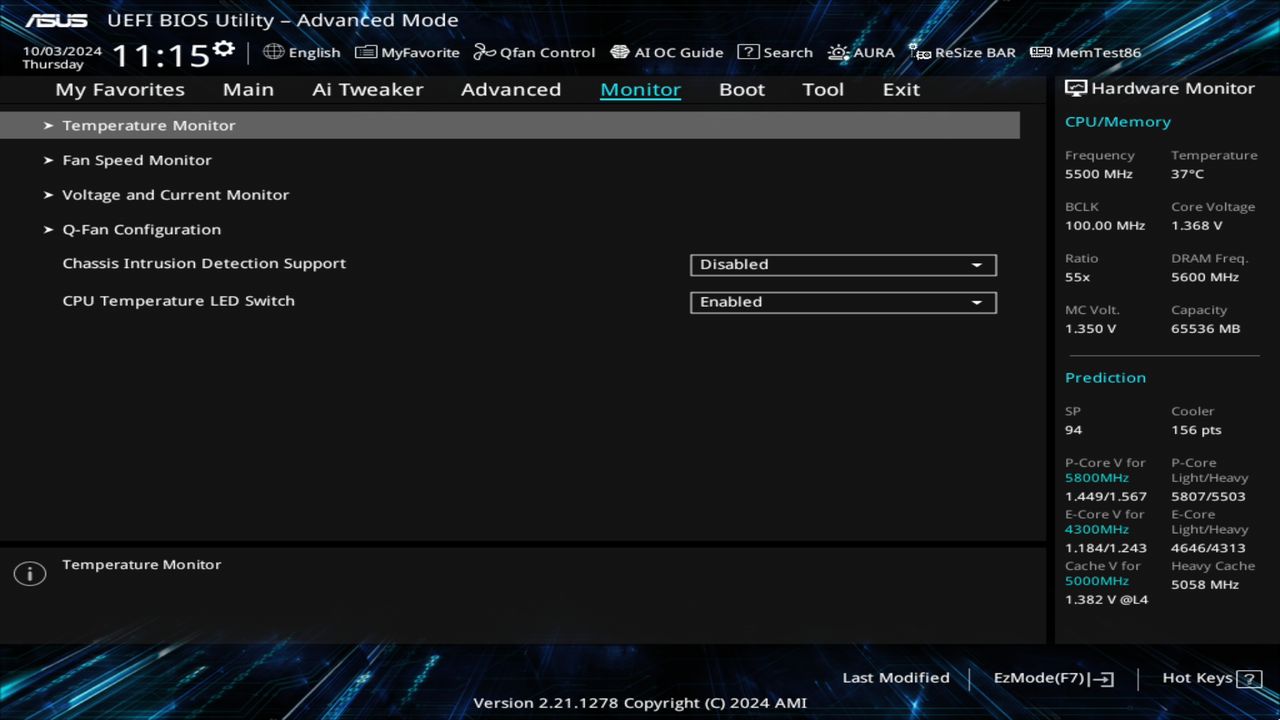Open AURA lighting settings
Image resolution: width=1280 pixels, height=720 pixels.
pyautogui.click(x=861, y=52)
